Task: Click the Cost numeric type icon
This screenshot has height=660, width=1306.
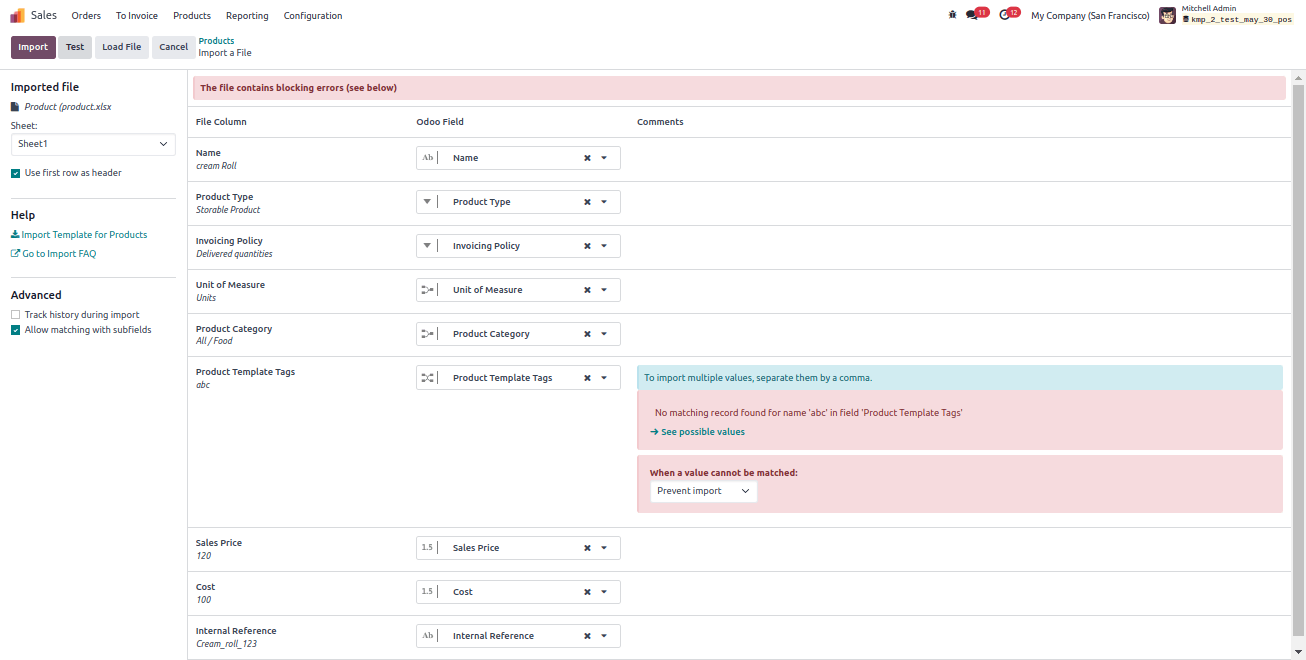Action: tap(427, 592)
